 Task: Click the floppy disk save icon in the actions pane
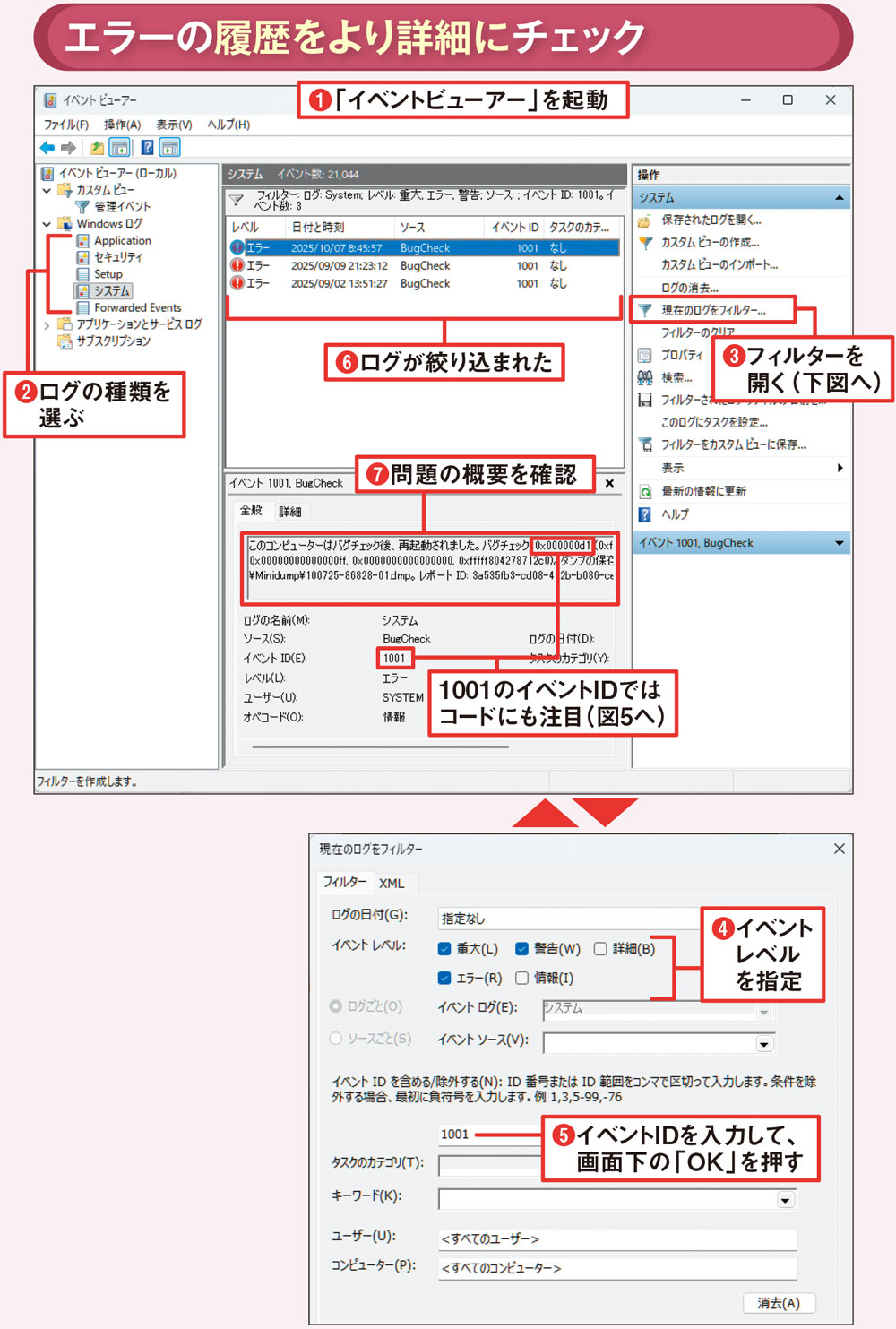pyautogui.click(x=644, y=400)
